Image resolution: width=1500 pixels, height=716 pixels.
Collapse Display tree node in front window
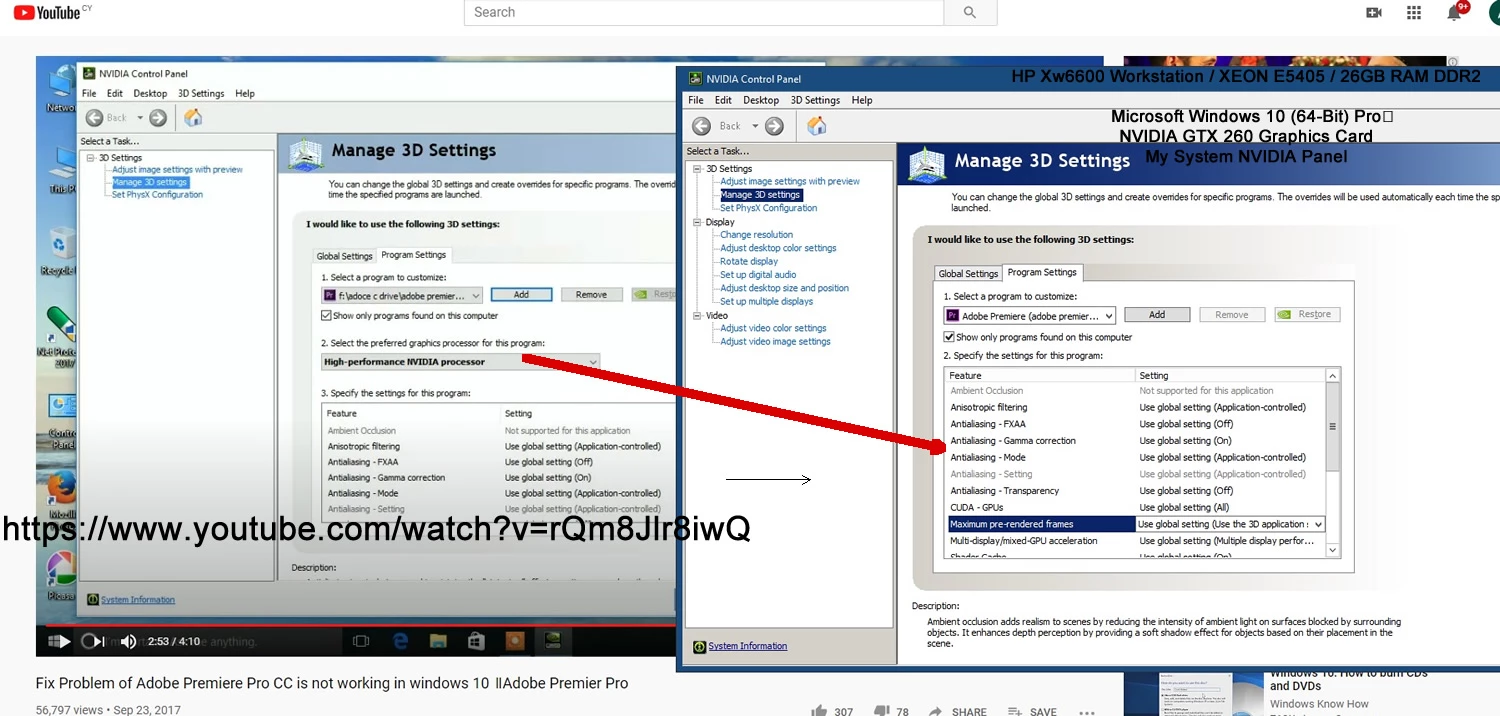pyautogui.click(x=697, y=222)
